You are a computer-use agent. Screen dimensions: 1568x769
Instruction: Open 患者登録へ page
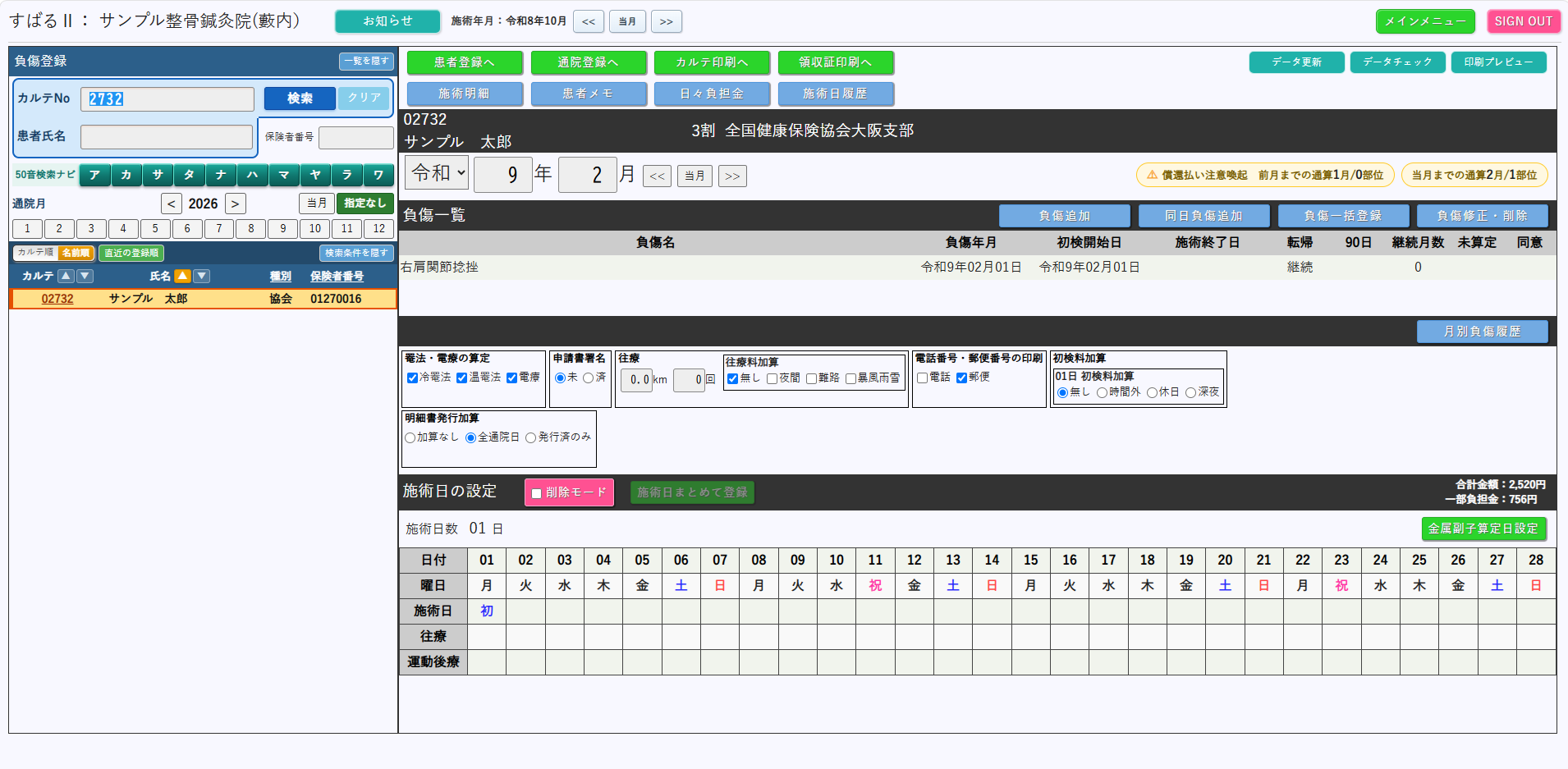465,62
